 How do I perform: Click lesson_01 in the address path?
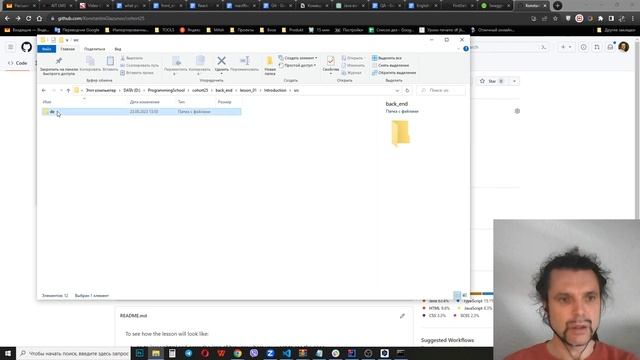coord(248,90)
